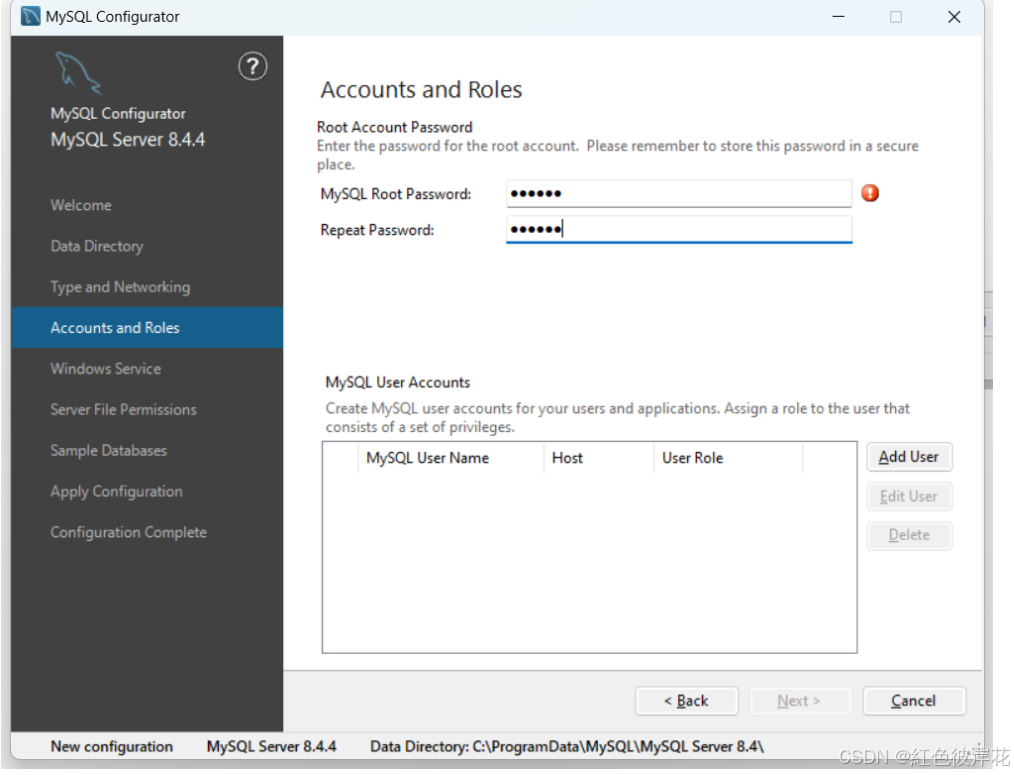Click the 'Root Account Password' heading

pos(394,127)
